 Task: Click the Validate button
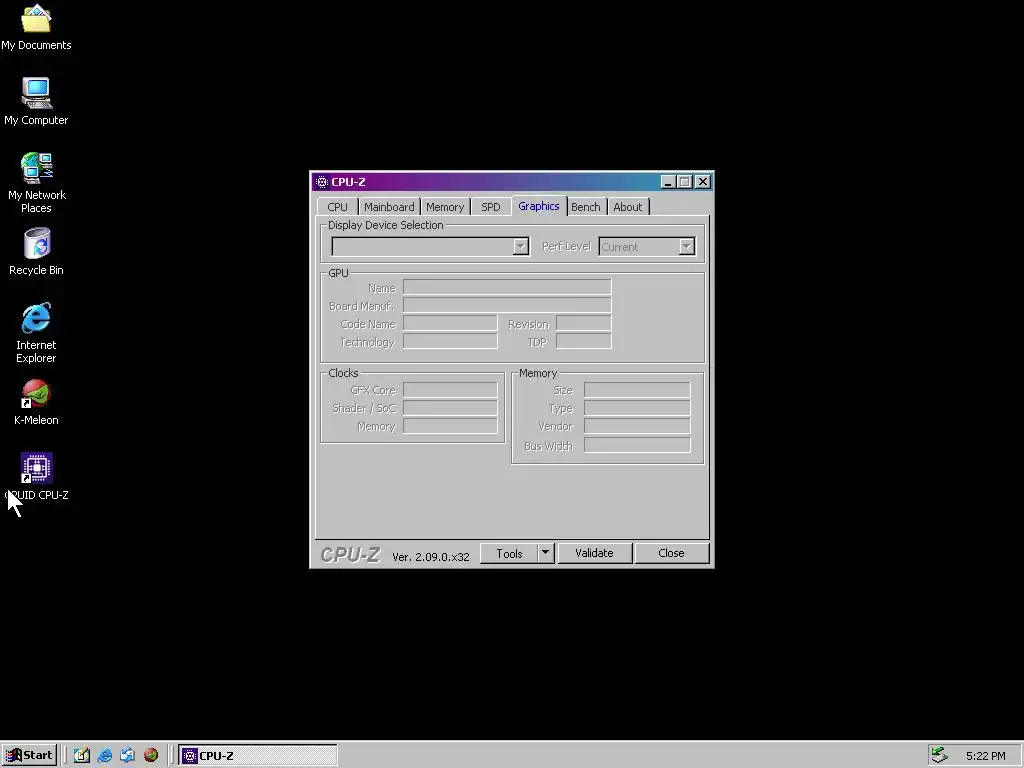click(594, 553)
